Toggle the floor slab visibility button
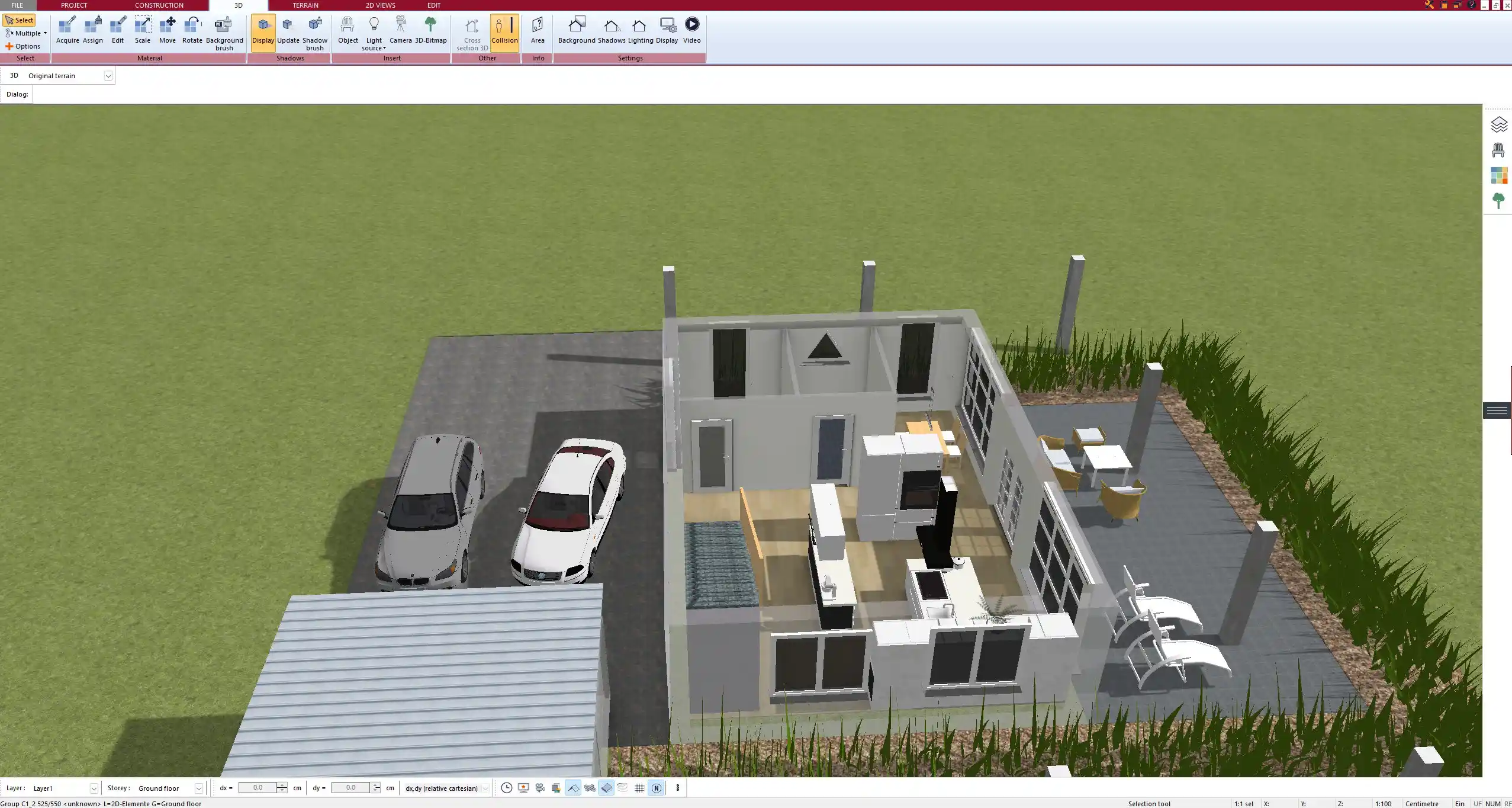Screen dimensions: 1512x808 click(606, 788)
